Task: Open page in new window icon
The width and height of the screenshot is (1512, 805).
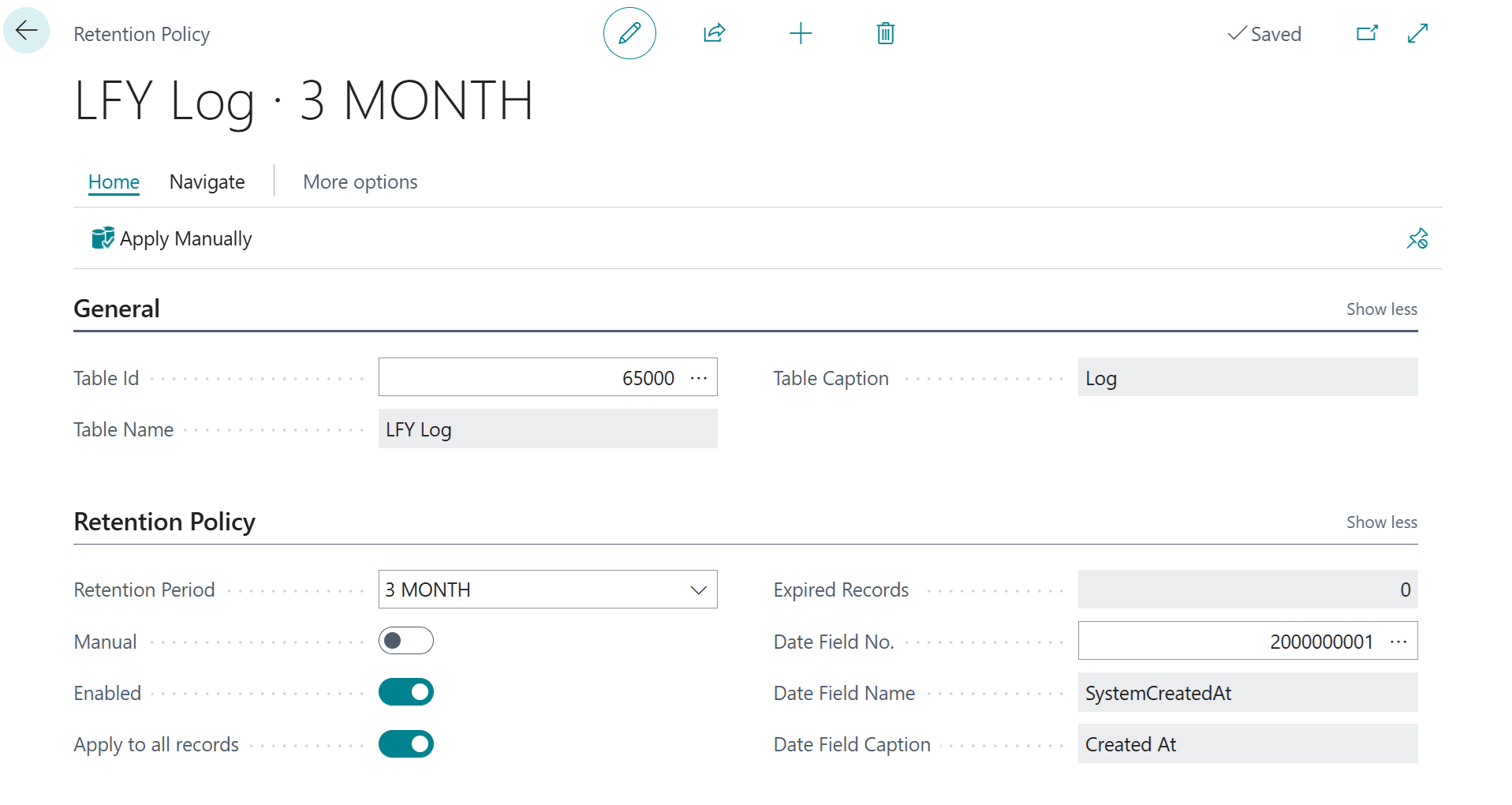Action: (x=1367, y=33)
